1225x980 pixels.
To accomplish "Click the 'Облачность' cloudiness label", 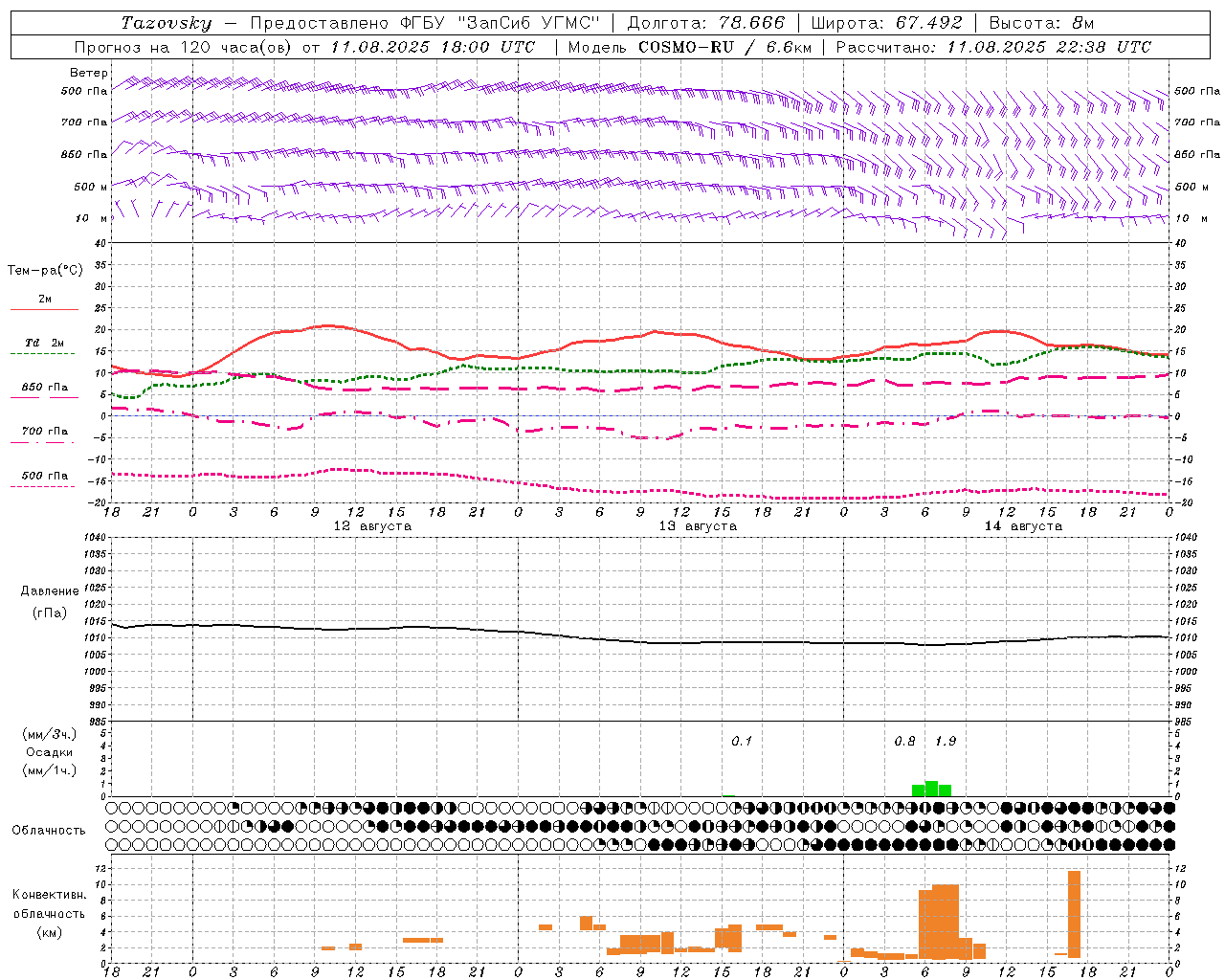I will pyautogui.click(x=49, y=830).
